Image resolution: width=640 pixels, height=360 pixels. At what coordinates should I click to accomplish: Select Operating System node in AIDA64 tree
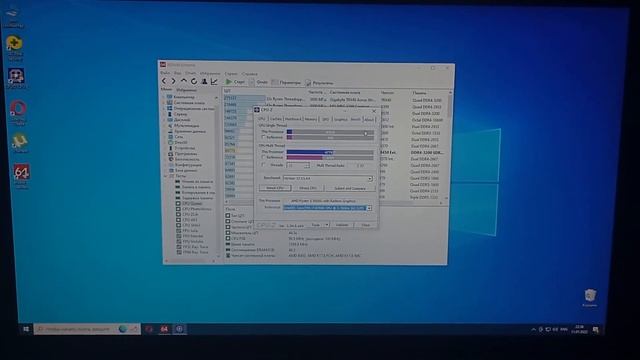[x=190, y=109]
